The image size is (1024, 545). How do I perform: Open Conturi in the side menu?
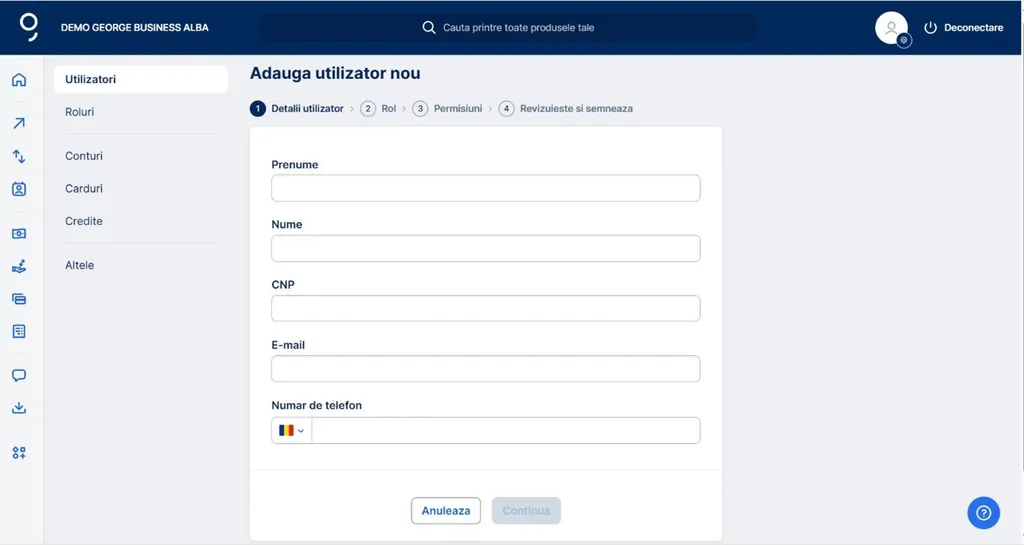(x=84, y=156)
